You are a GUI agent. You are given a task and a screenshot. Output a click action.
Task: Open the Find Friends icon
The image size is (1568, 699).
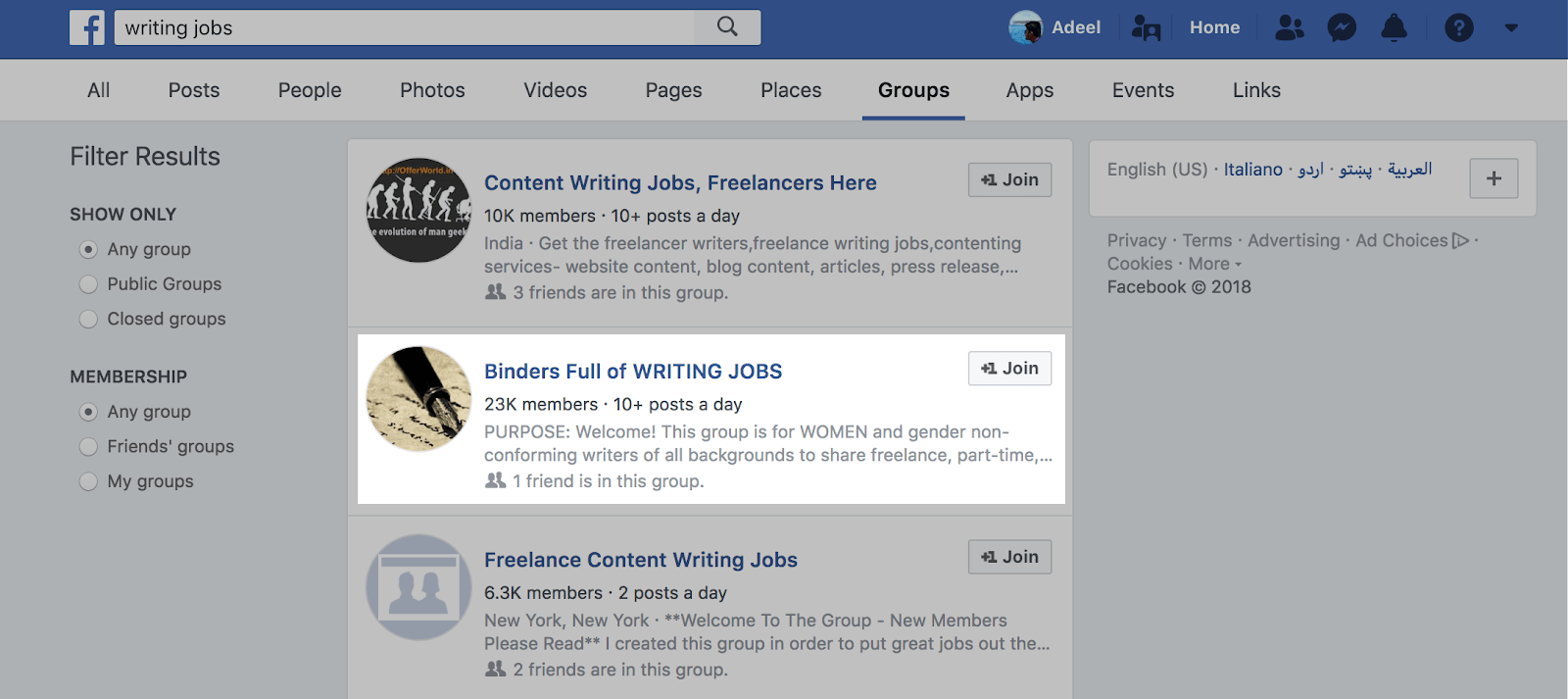tap(1146, 27)
